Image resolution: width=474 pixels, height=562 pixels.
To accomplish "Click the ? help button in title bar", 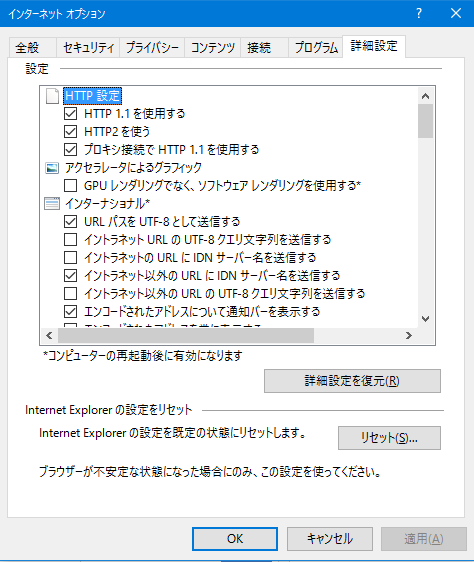I will tap(419, 13).
